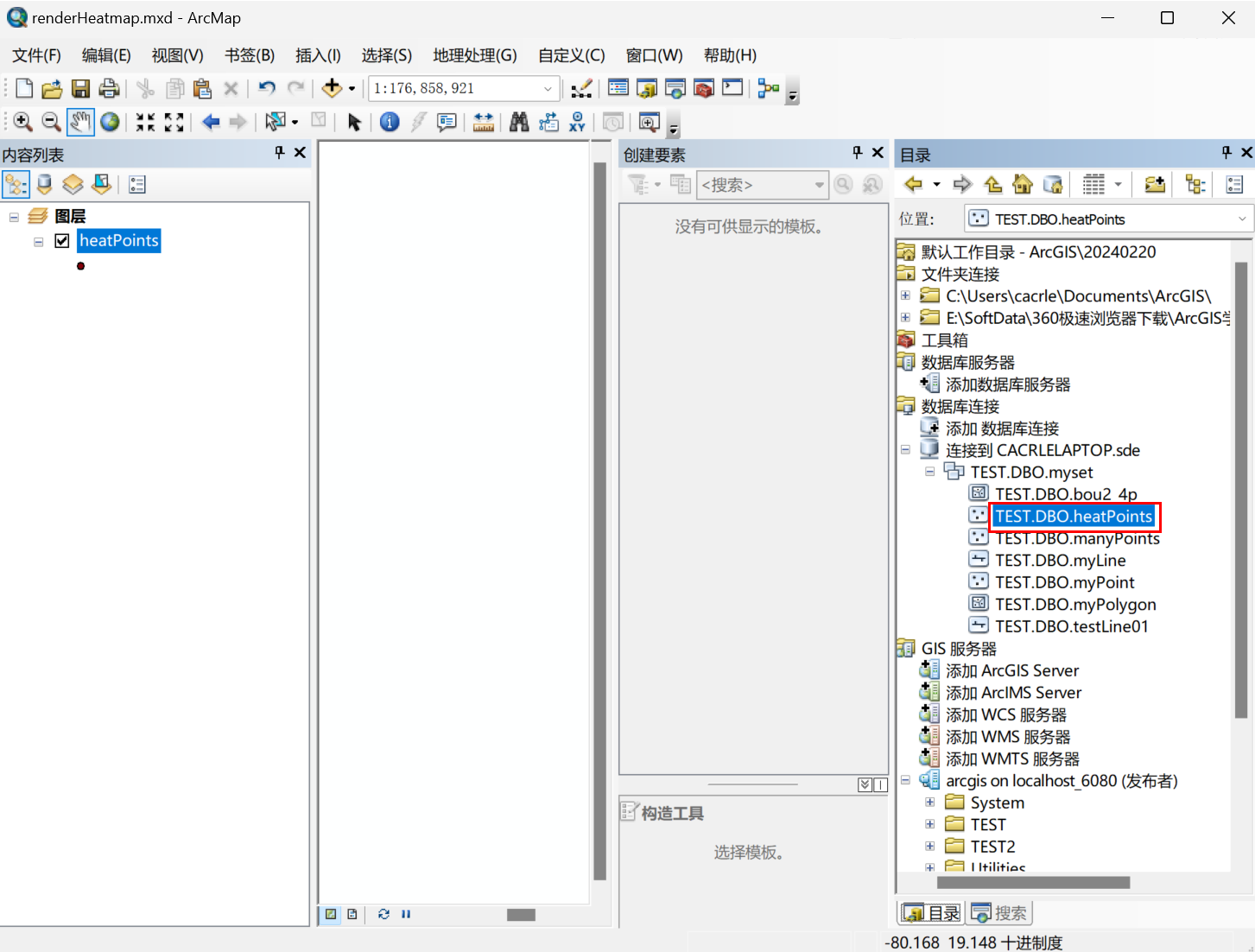Open the 地理处理 menu
Viewport: 1255px width, 952px height.
pyautogui.click(x=474, y=54)
